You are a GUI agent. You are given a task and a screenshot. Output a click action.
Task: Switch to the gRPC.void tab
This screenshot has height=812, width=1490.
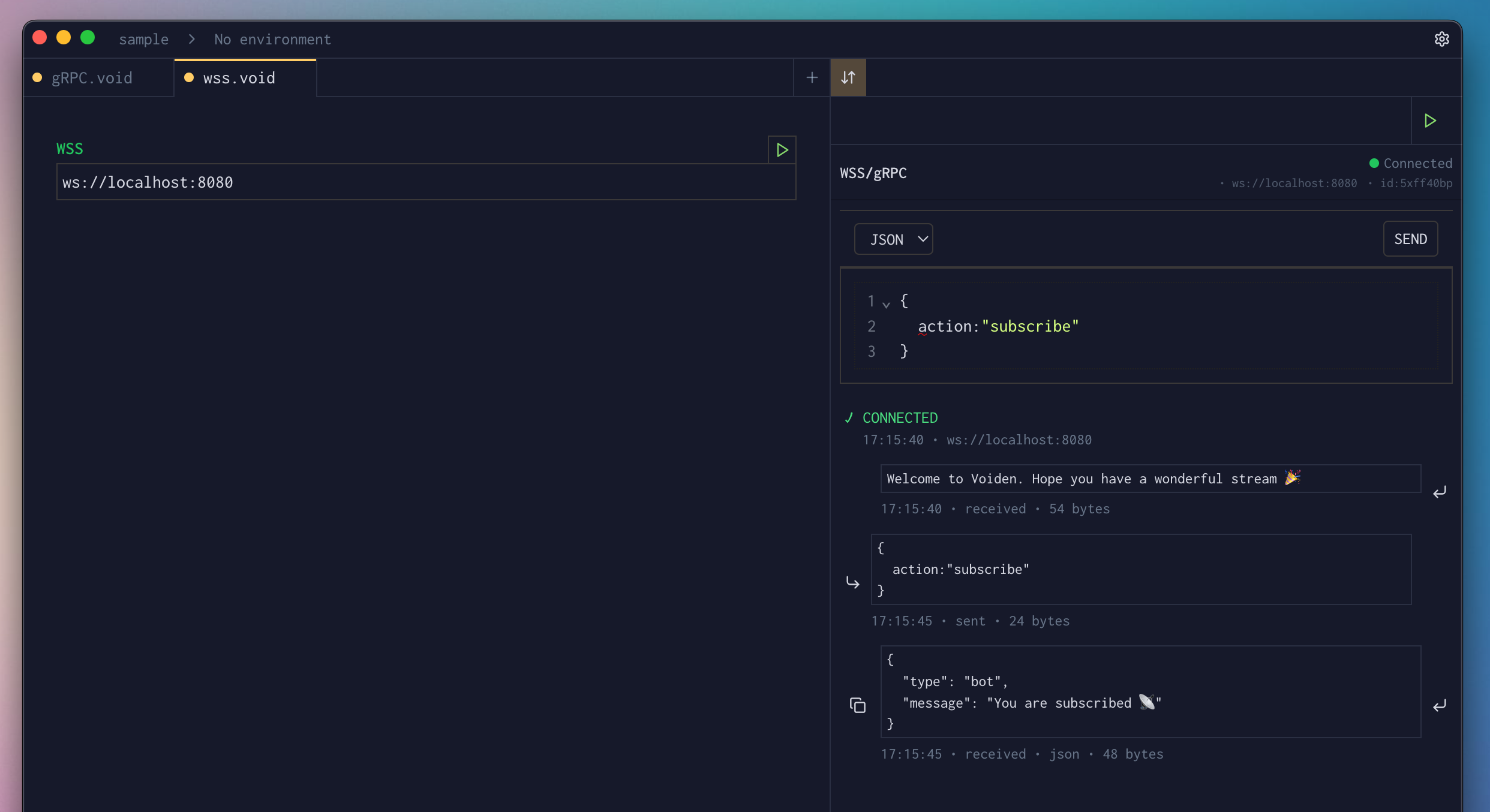point(91,77)
